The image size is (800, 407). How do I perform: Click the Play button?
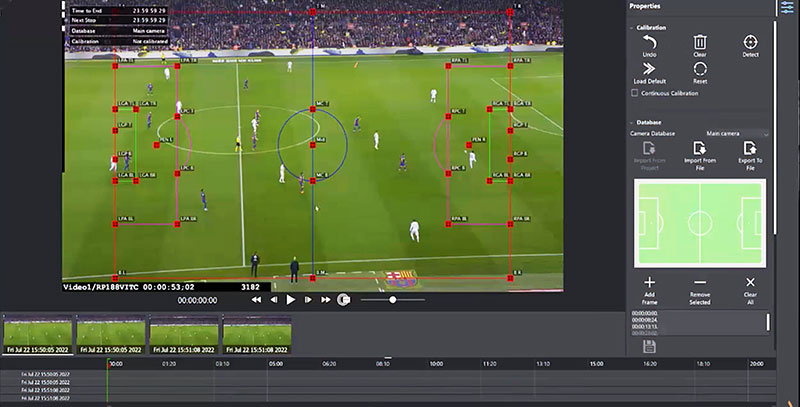click(x=290, y=300)
